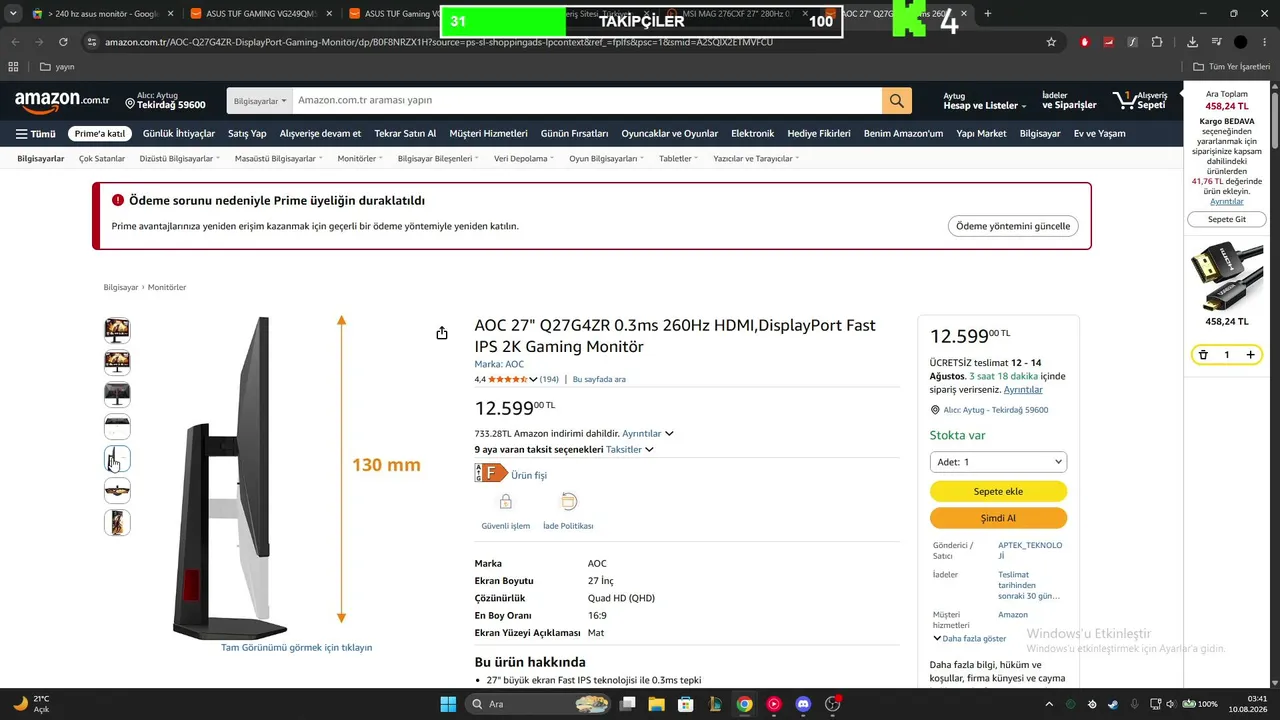The height and width of the screenshot is (720, 1280).
Task: Open the browser downloads icon
Action: (1192, 42)
